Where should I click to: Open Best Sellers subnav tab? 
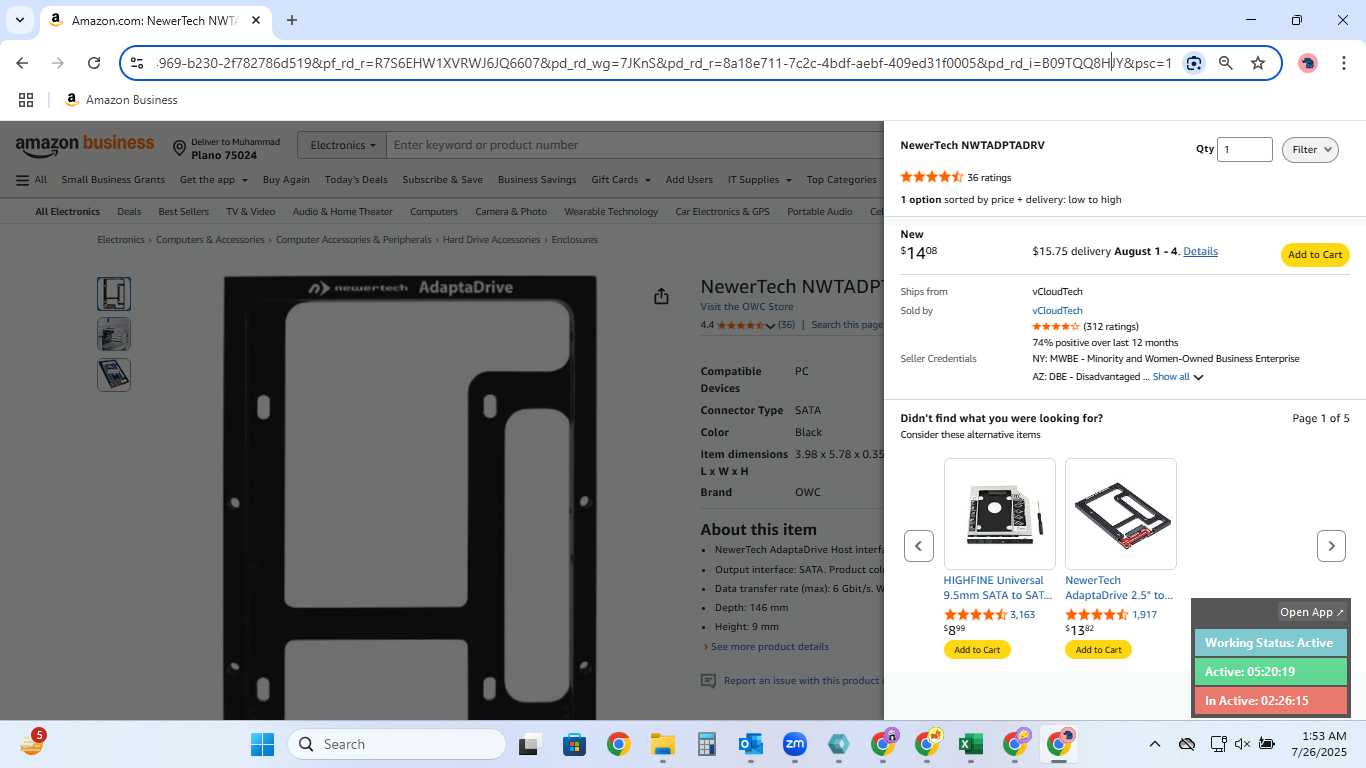point(183,212)
